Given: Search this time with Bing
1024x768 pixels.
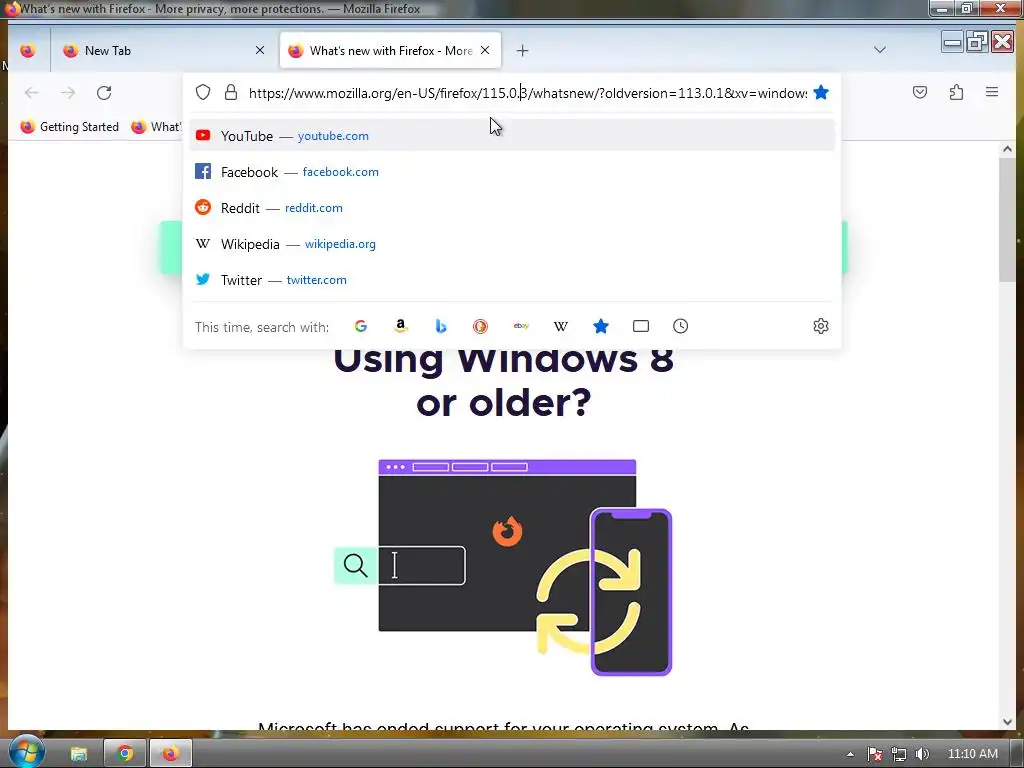Looking at the screenshot, I should tap(441, 326).
